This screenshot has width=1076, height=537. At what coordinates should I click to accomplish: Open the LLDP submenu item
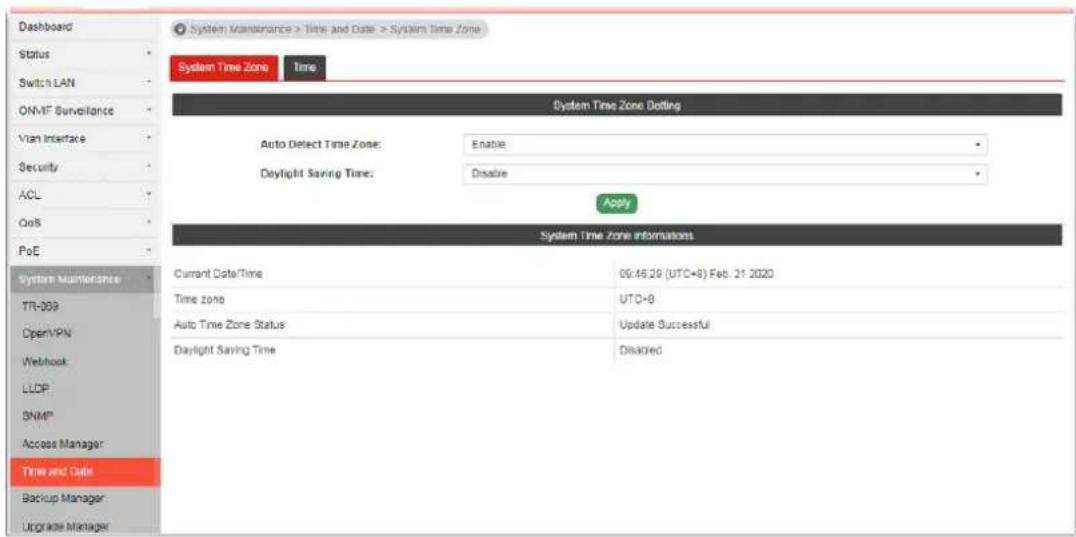[x=85, y=389]
